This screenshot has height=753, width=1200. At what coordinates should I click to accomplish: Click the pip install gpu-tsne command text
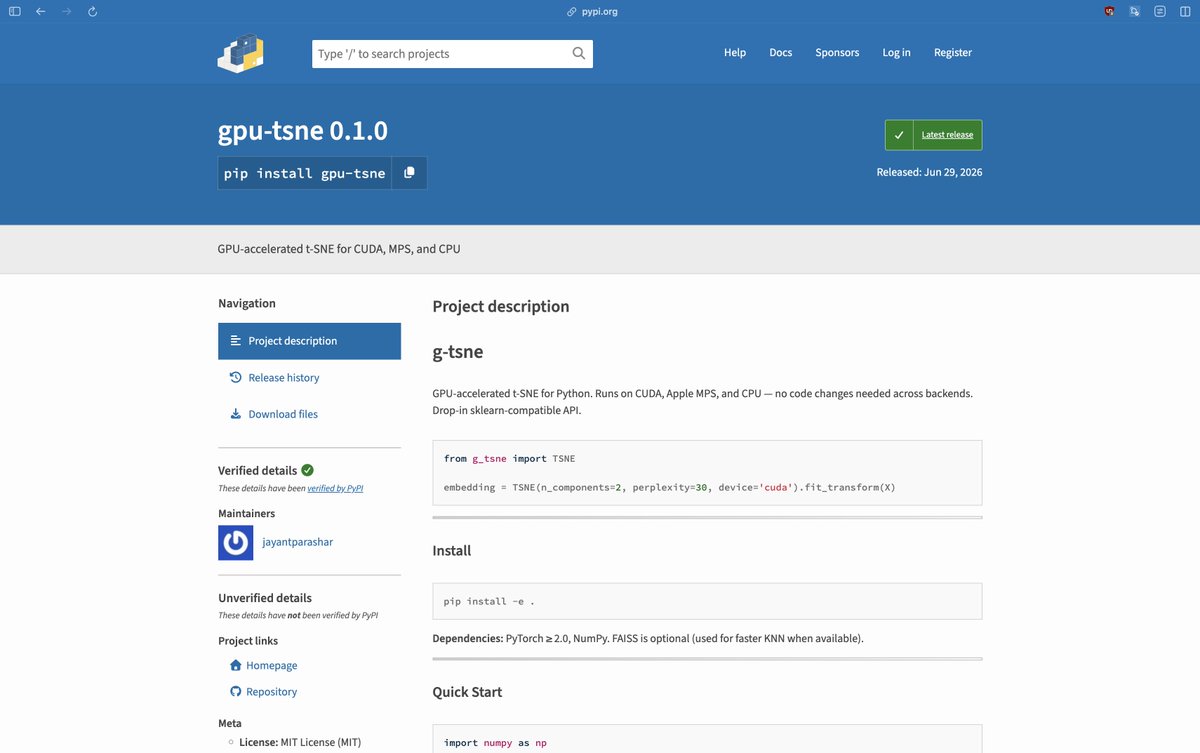pos(304,173)
